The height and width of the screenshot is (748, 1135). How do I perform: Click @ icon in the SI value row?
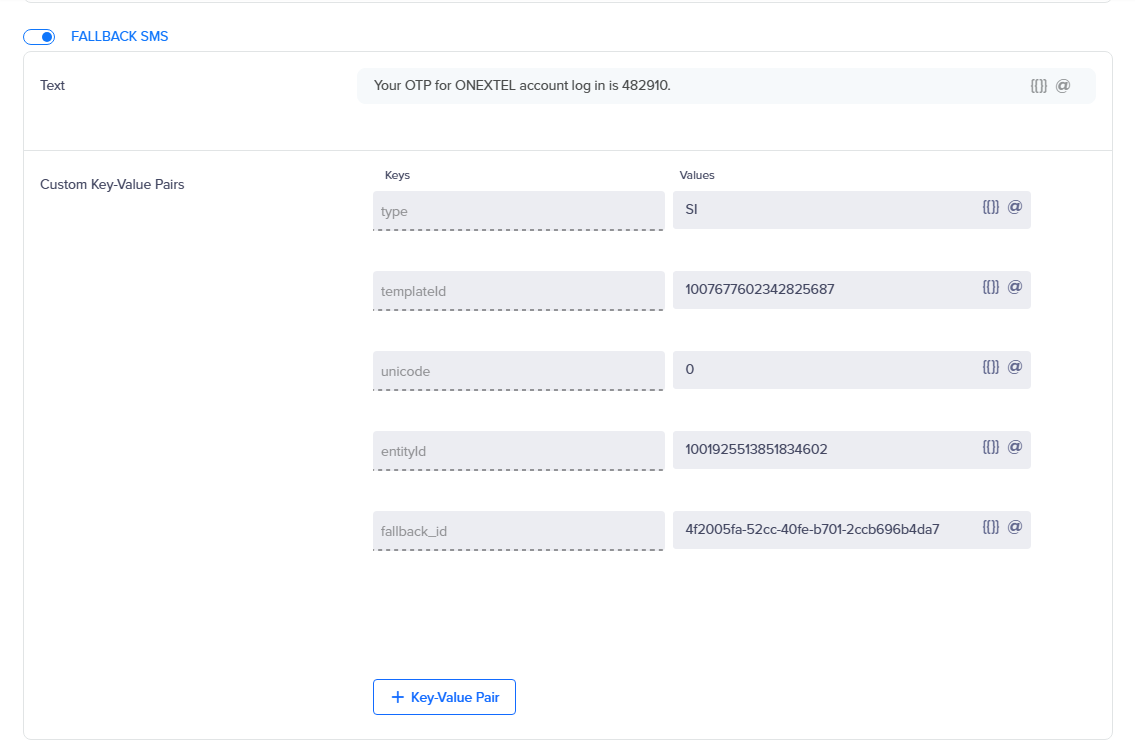(1015, 207)
